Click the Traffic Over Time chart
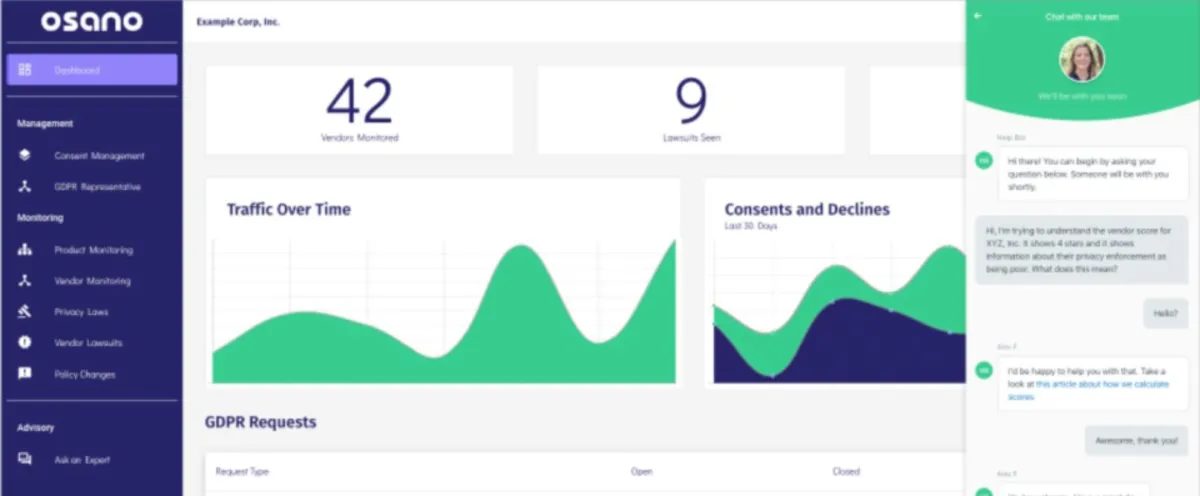1200x496 pixels. (443, 300)
